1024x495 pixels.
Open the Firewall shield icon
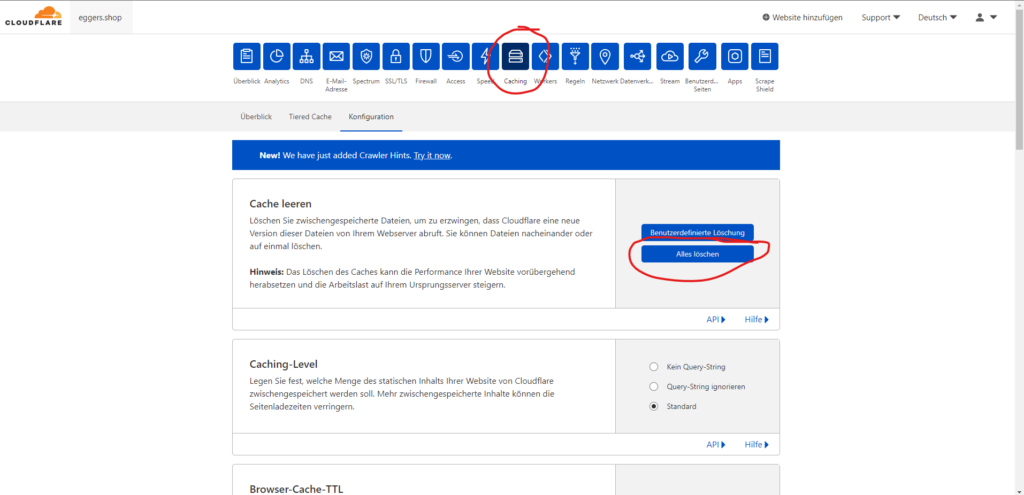pos(426,56)
